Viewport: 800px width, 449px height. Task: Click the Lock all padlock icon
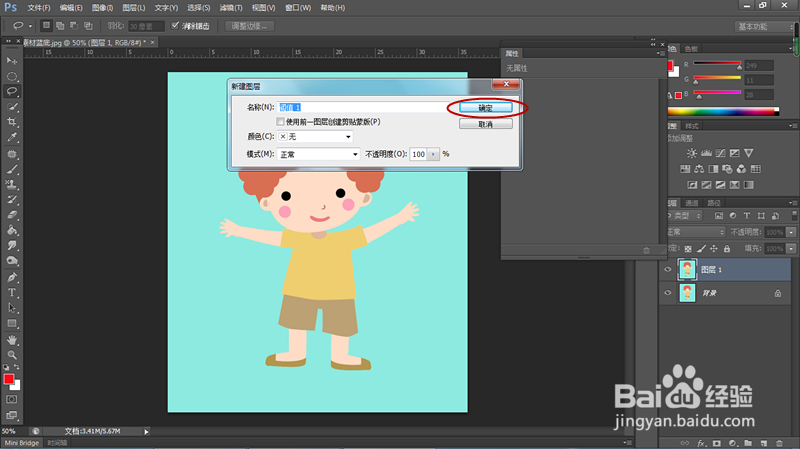point(727,248)
